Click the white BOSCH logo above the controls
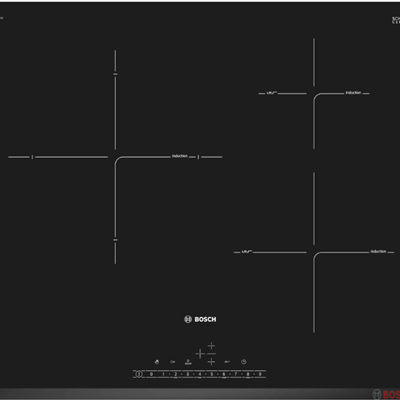The width and height of the screenshot is (400, 400). pyautogui.click(x=200, y=319)
